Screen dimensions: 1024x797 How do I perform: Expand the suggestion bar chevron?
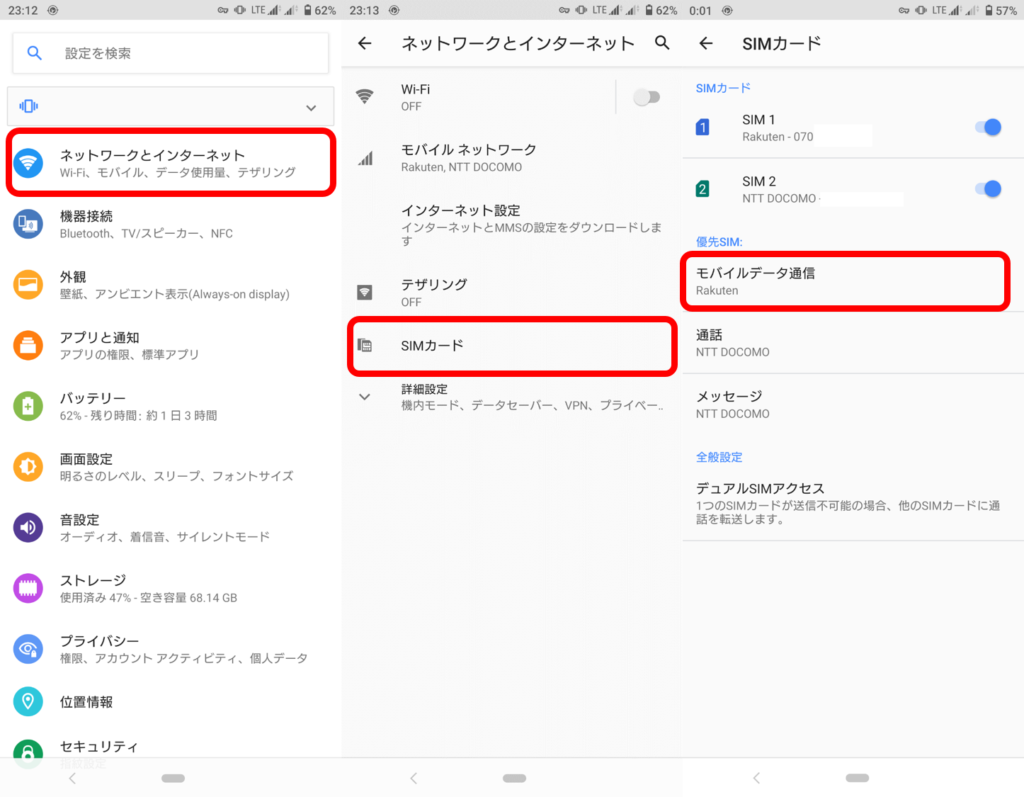(311, 107)
